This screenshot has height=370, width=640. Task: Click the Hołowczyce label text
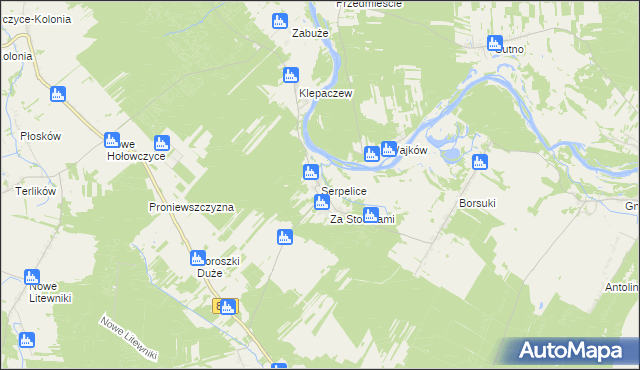click(136, 157)
